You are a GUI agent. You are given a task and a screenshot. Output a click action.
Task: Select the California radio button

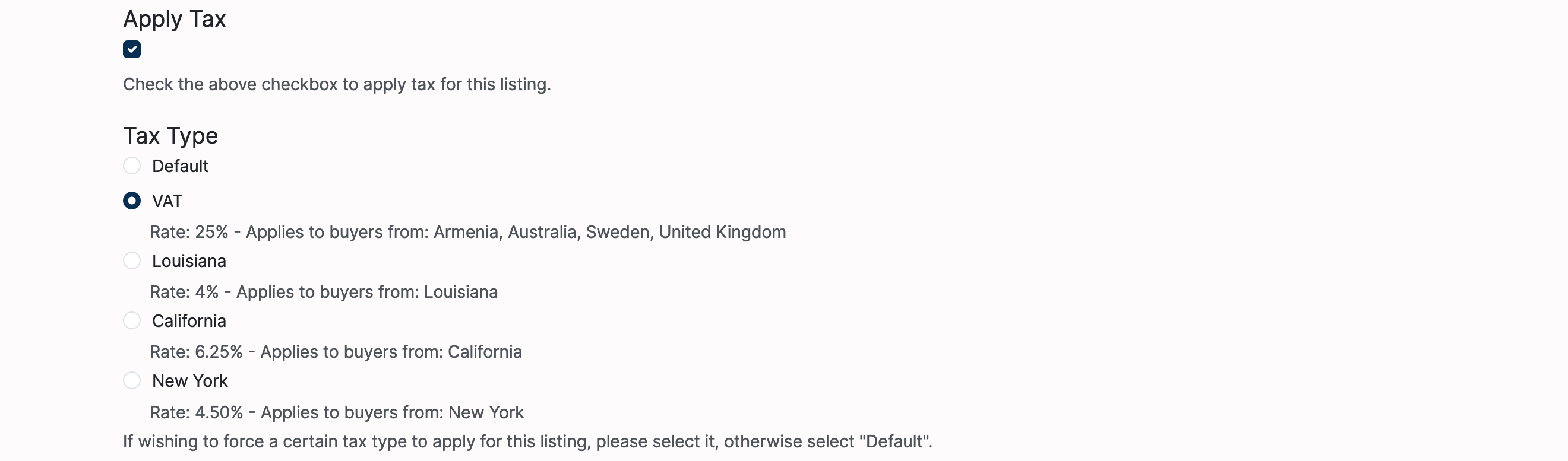(x=131, y=320)
